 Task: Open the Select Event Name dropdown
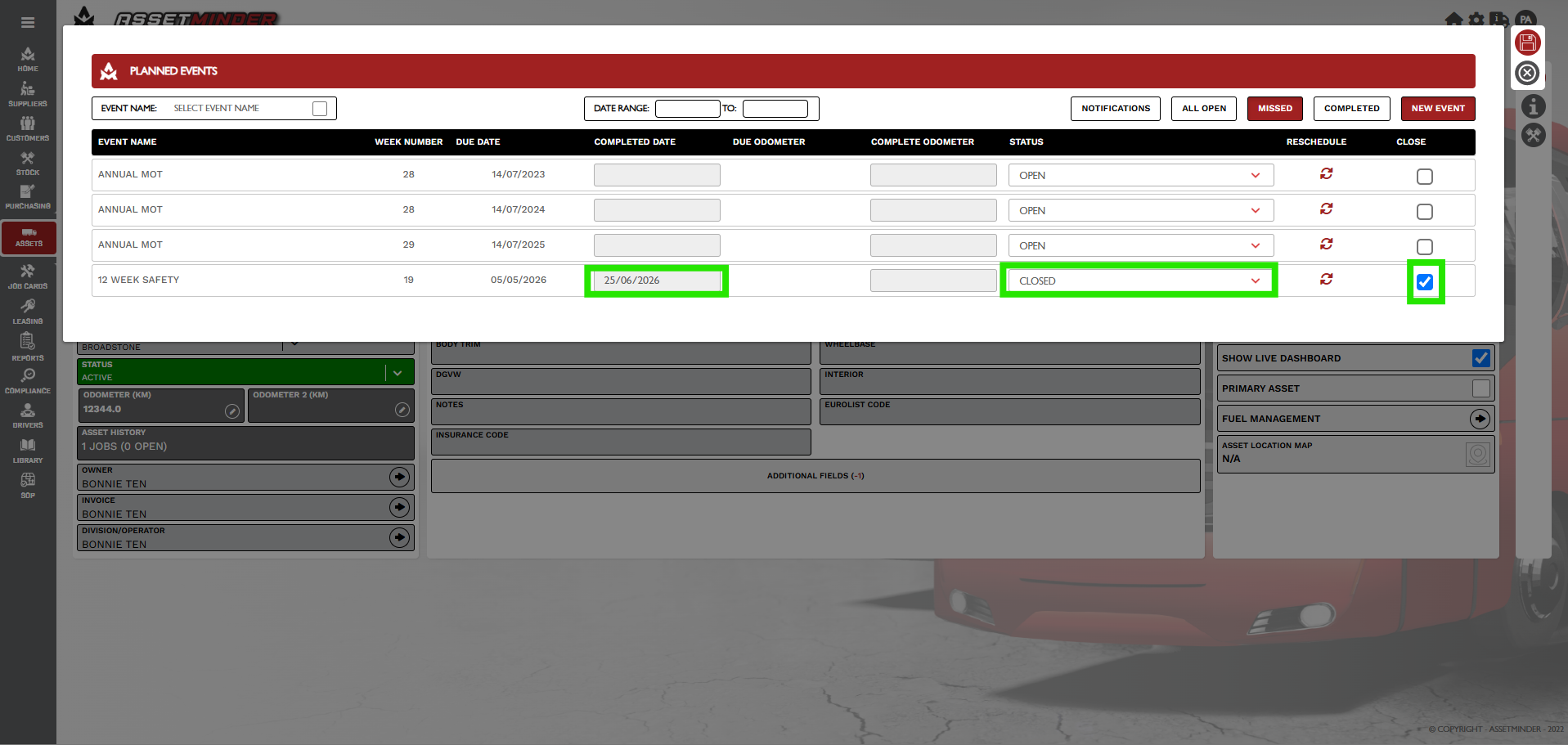[239, 108]
